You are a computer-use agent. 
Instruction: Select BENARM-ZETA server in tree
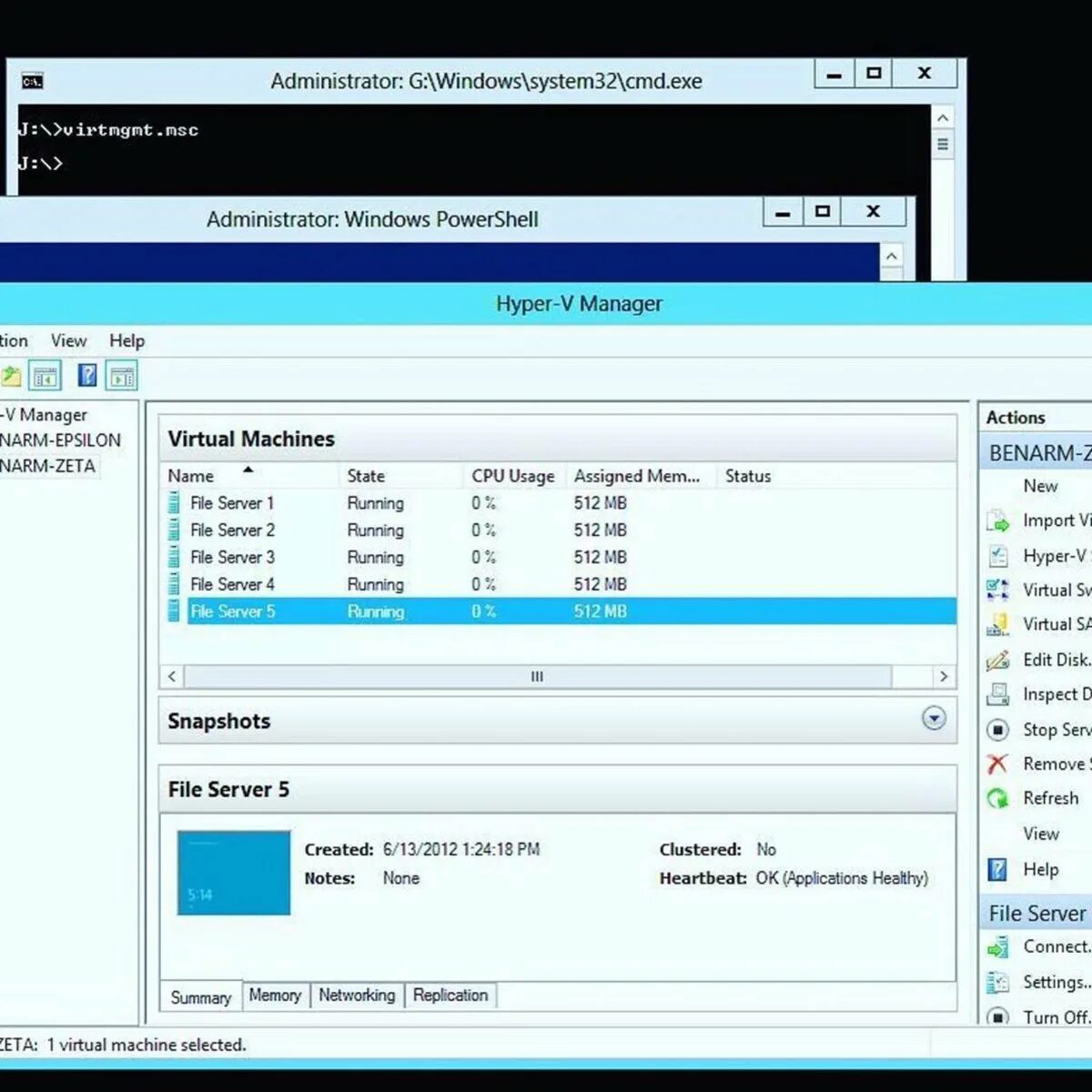click(x=47, y=466)
